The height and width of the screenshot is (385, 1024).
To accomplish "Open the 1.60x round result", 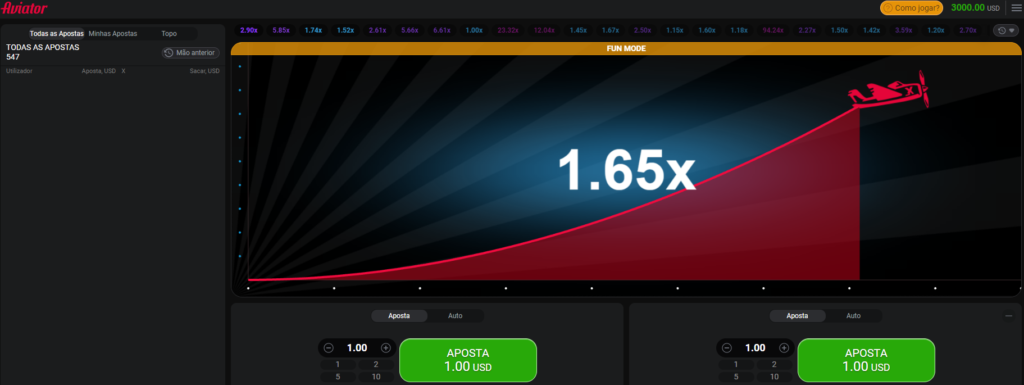I will tap(707, 30).
